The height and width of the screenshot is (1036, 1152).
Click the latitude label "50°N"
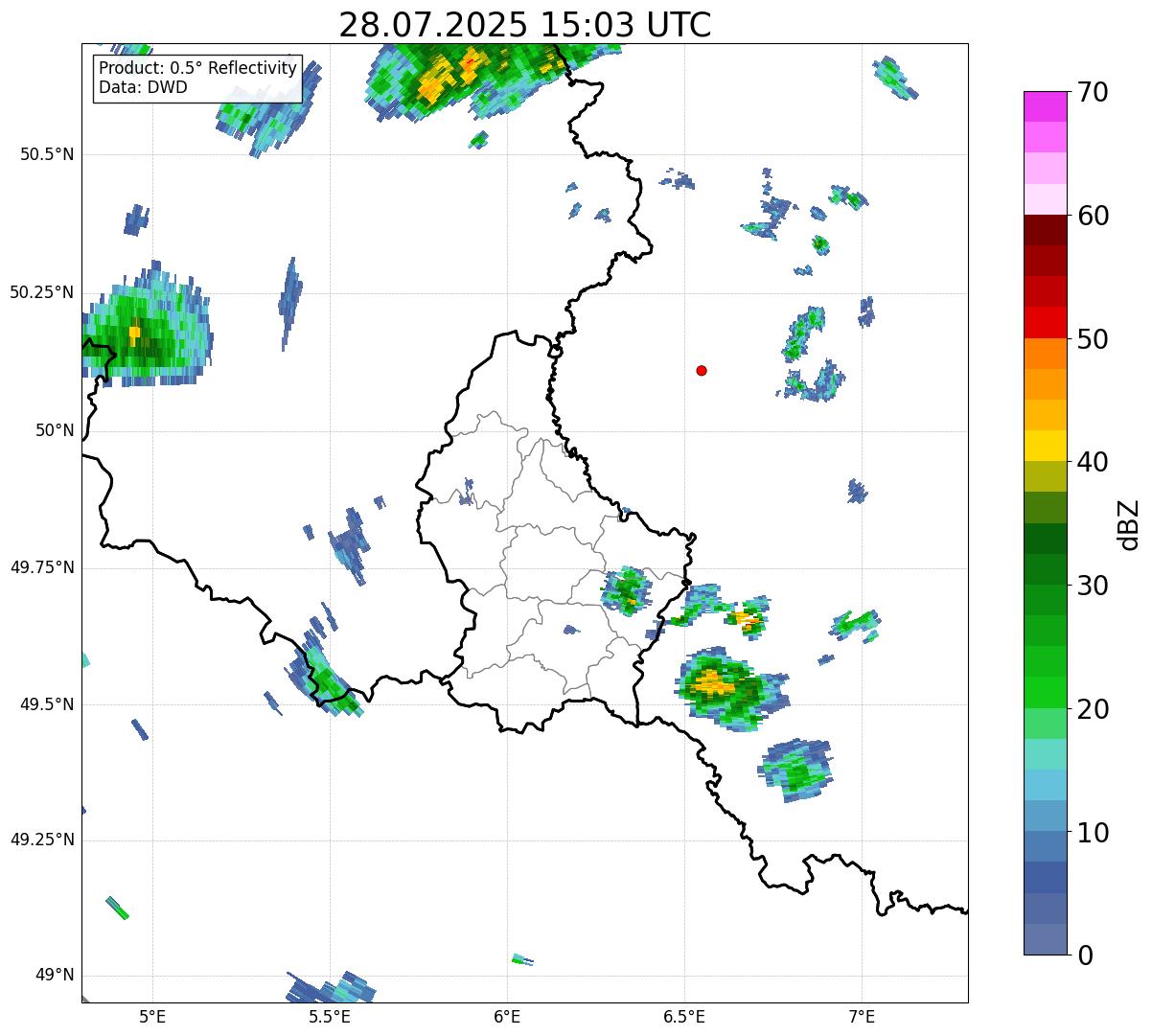tap(56, 430)
